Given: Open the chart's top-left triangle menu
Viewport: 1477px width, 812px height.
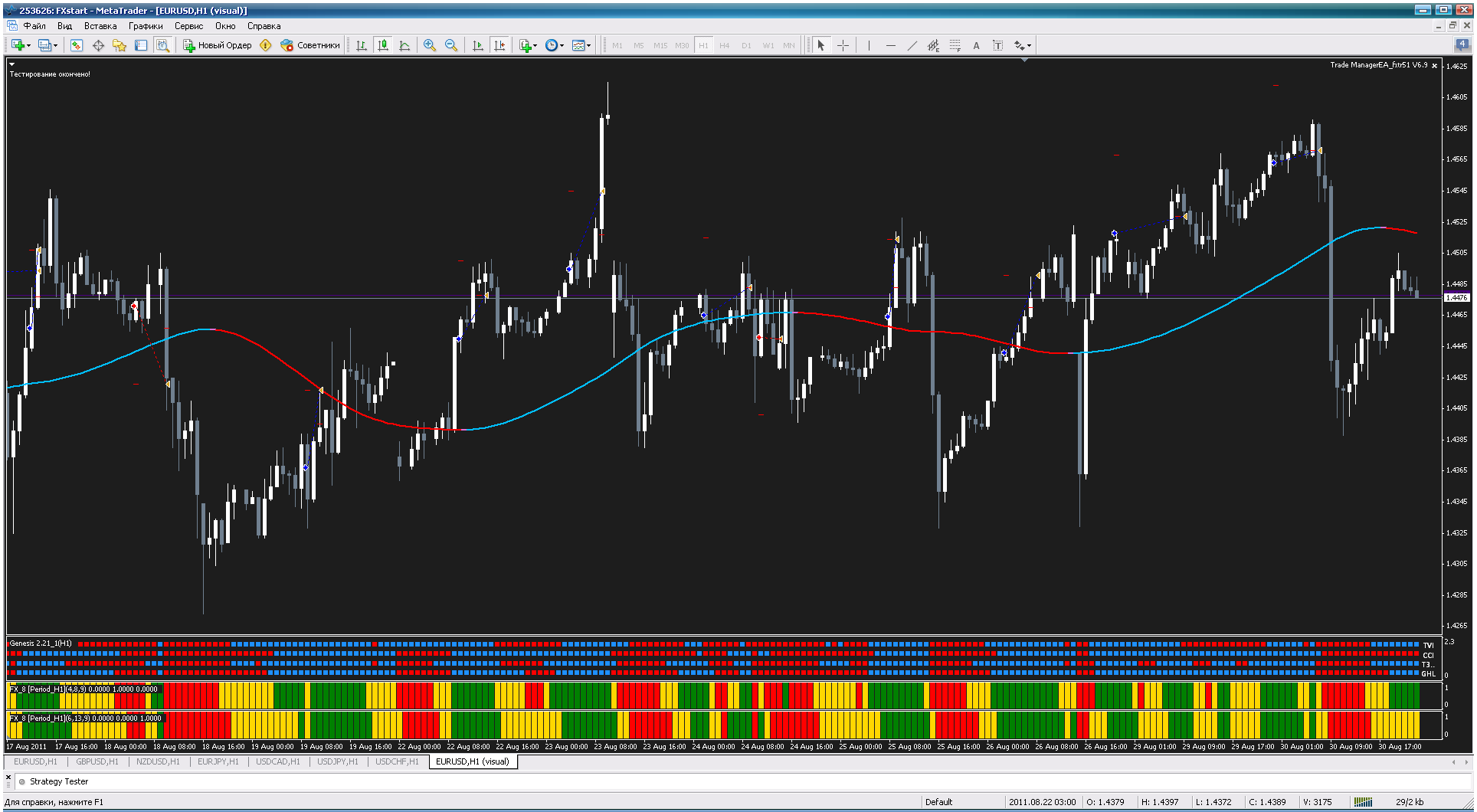Looking at the screenshot, I should [x=12, y=64].
